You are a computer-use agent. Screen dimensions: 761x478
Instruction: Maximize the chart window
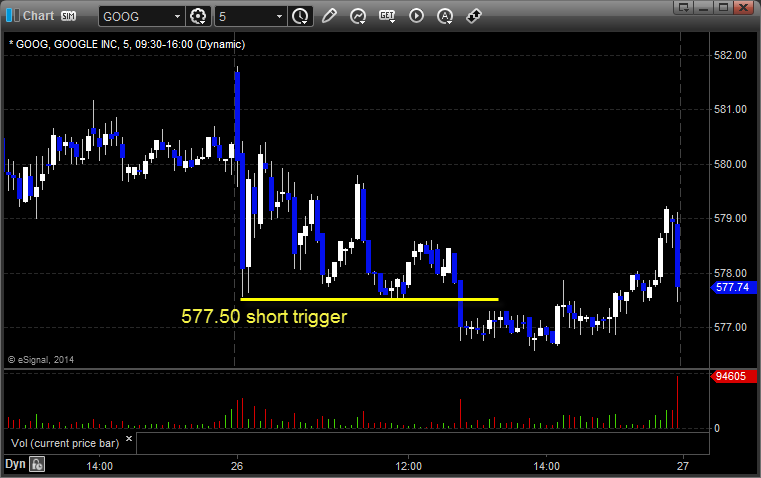723,7
